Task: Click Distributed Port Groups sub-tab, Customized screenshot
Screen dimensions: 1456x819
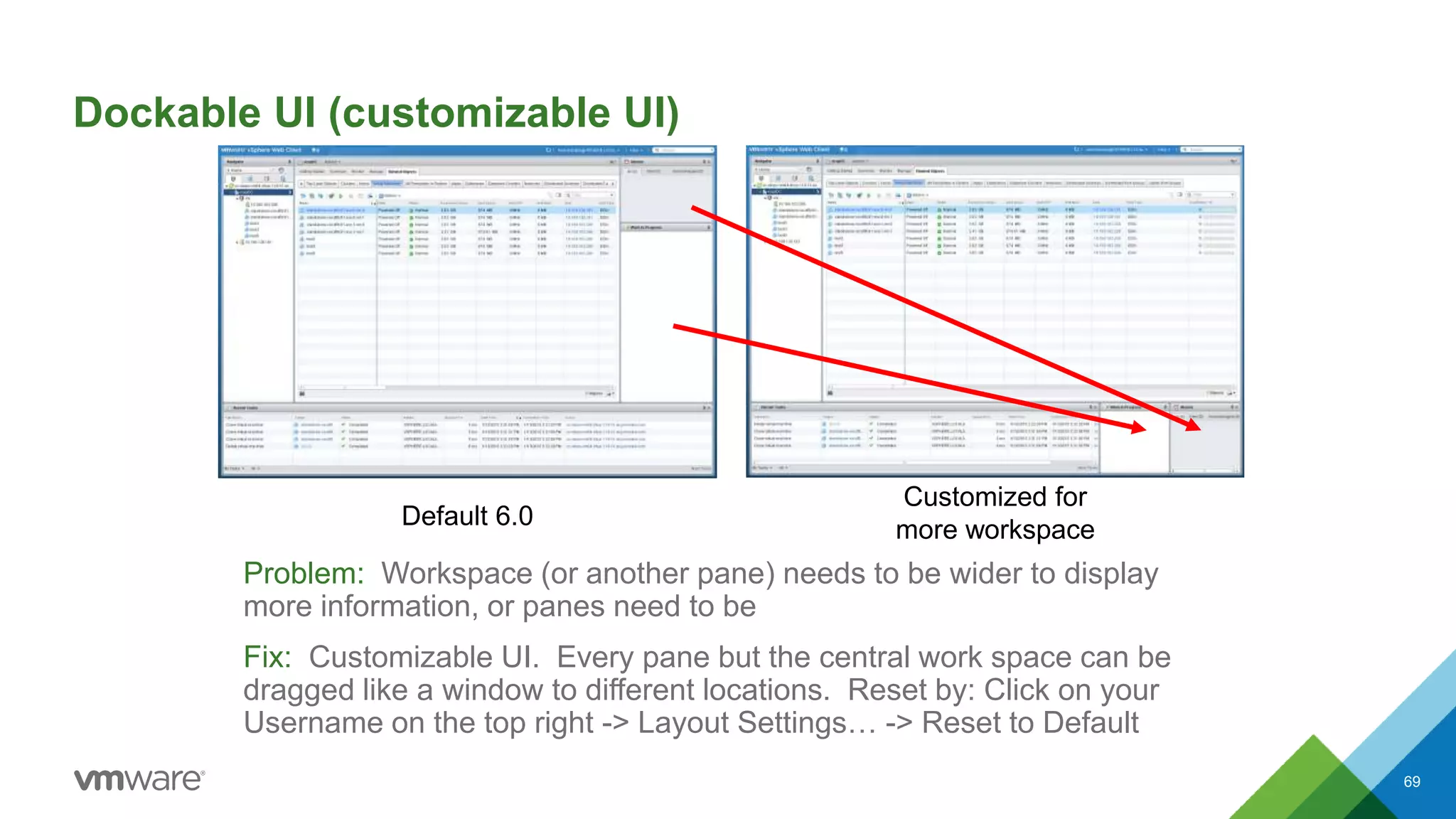Action: pyautogui.click(x=1124, y=183)
